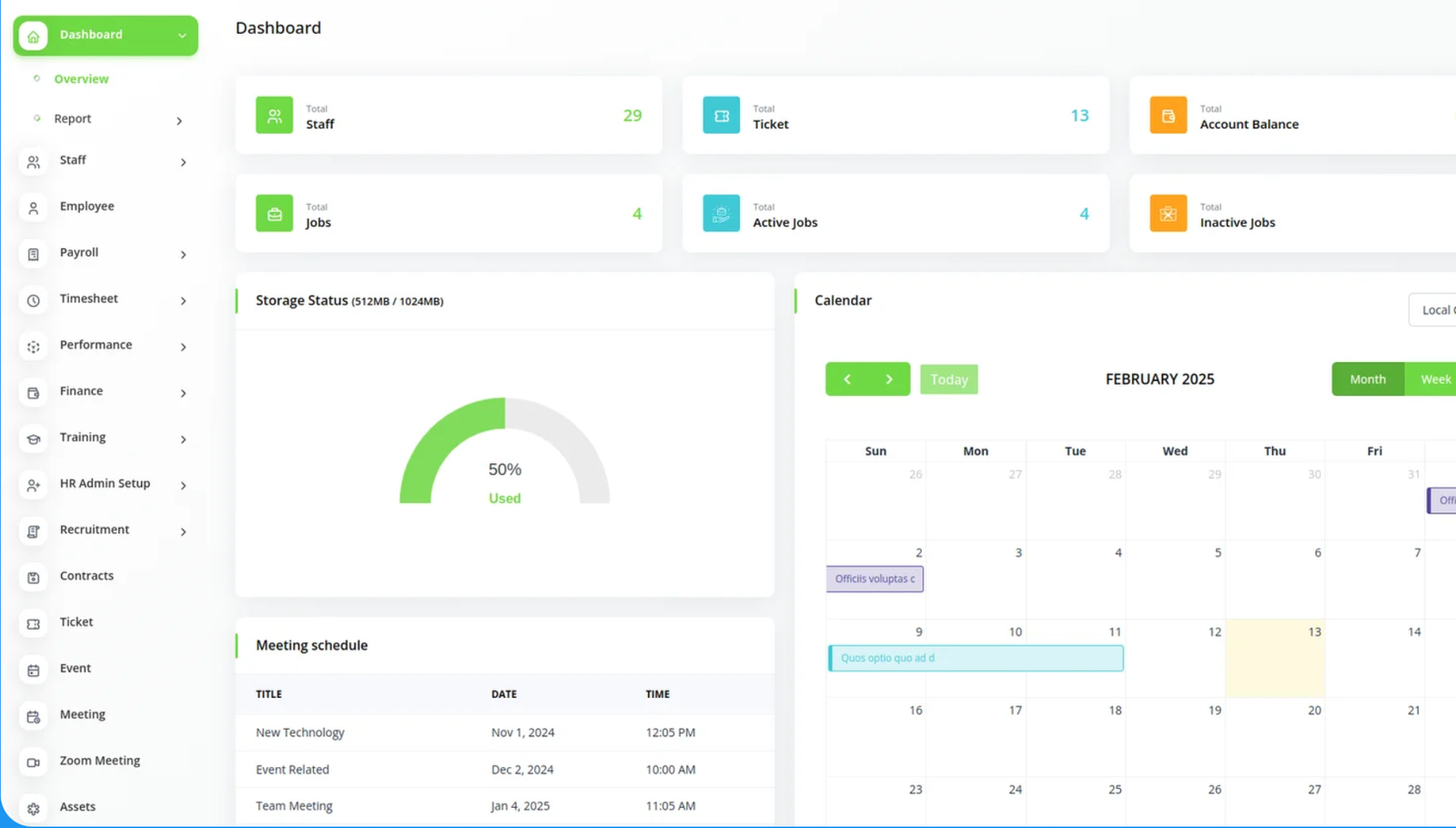Click the Payroll sidebar icon
Viewport: 1456px width, 828px height.
pos(34,255)
